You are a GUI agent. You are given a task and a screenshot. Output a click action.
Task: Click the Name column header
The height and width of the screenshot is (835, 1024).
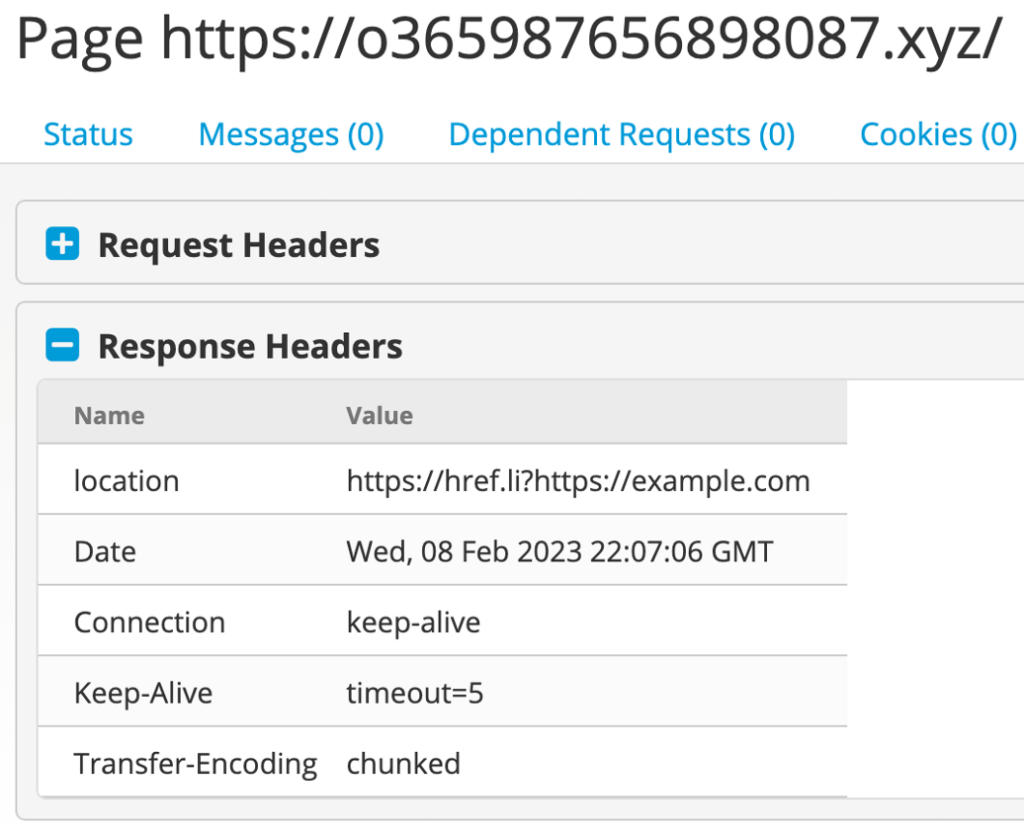point(108,415)
